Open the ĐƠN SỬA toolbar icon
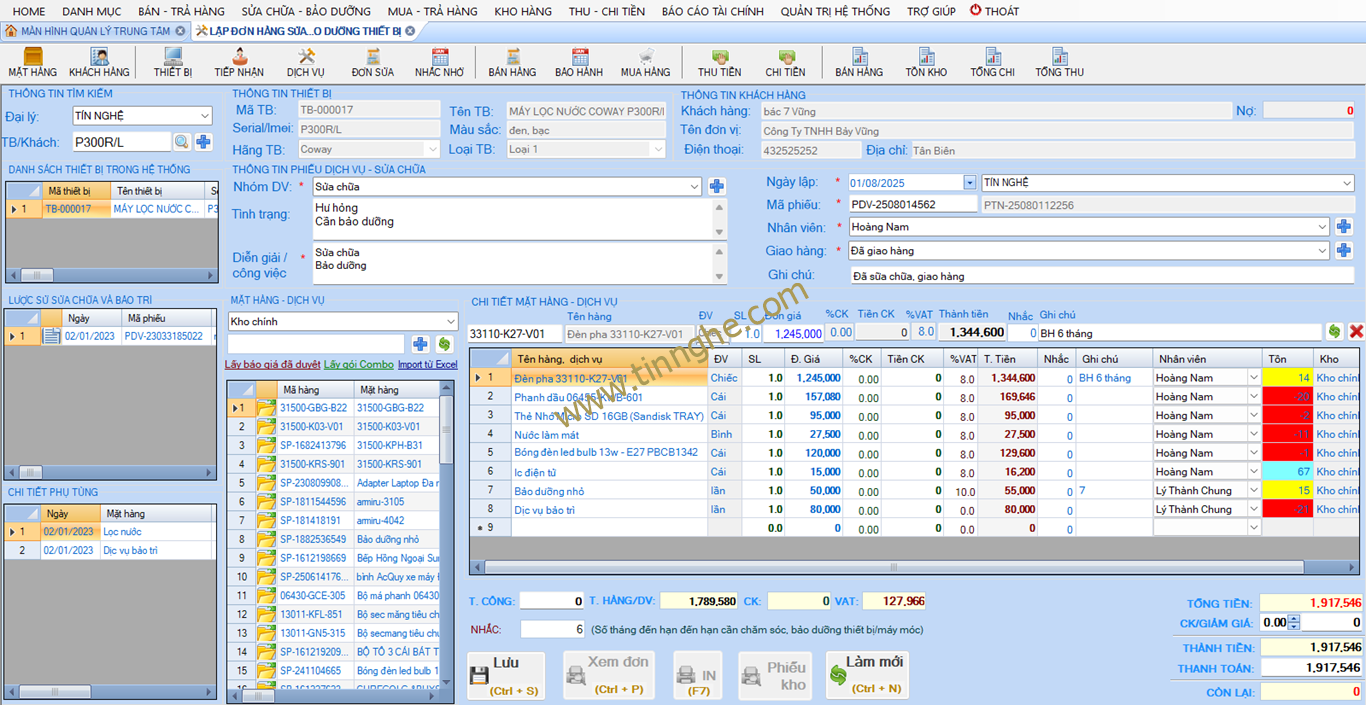The width and height of the screenshot is (1366, 705). coord(373,62)
